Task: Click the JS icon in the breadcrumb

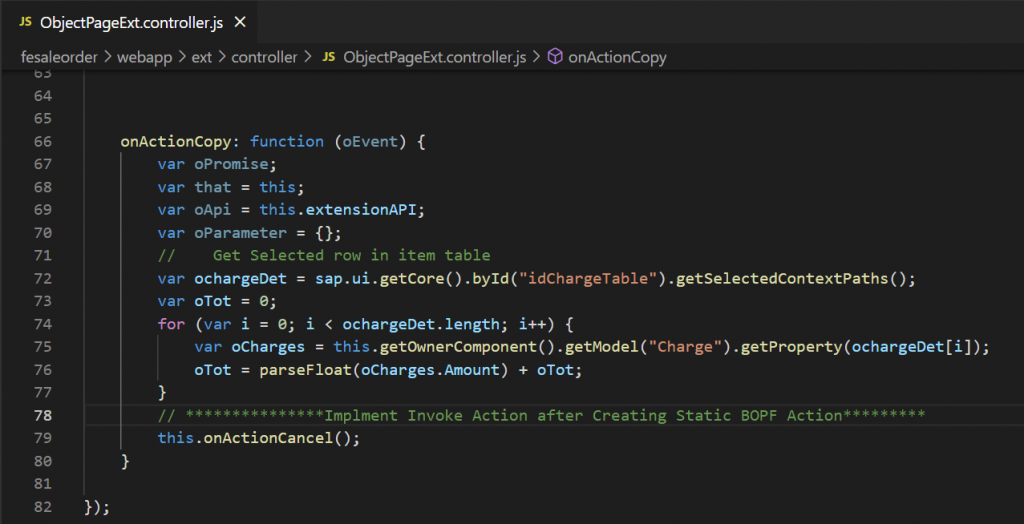Action: coord(328,57)
